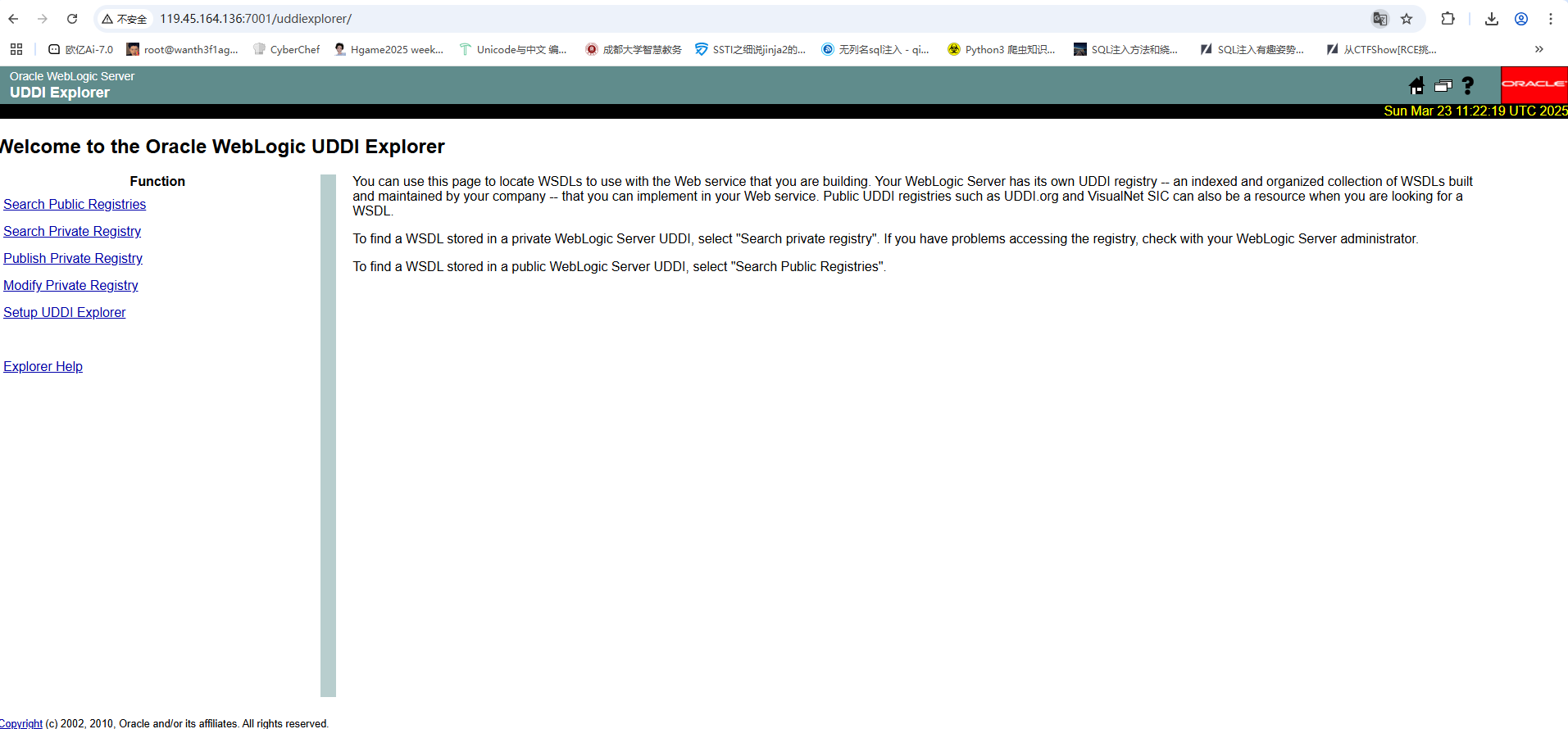
Task: Open the Search Public Registries link
Action: coord(75,204)
